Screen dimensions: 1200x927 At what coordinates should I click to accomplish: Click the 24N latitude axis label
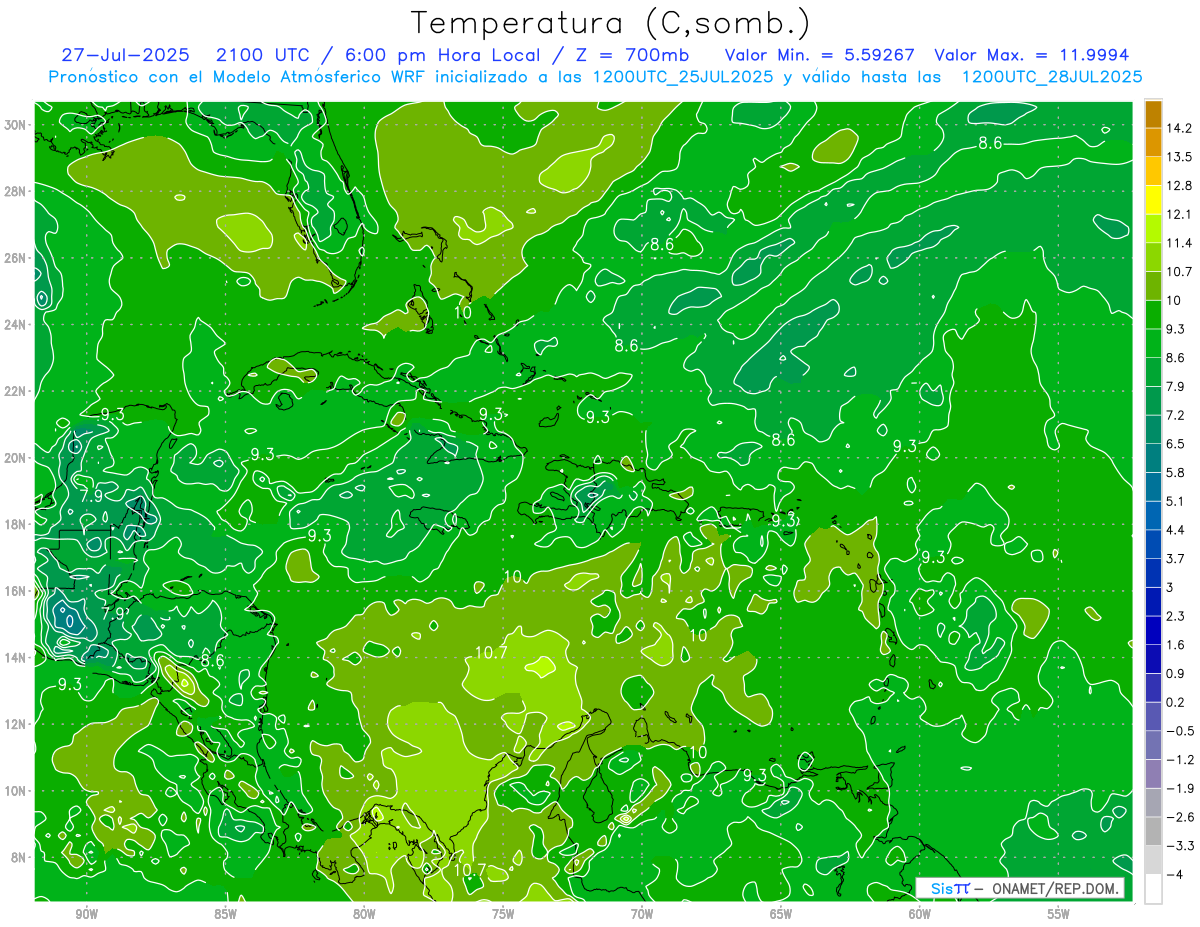[x=16, y=325]
